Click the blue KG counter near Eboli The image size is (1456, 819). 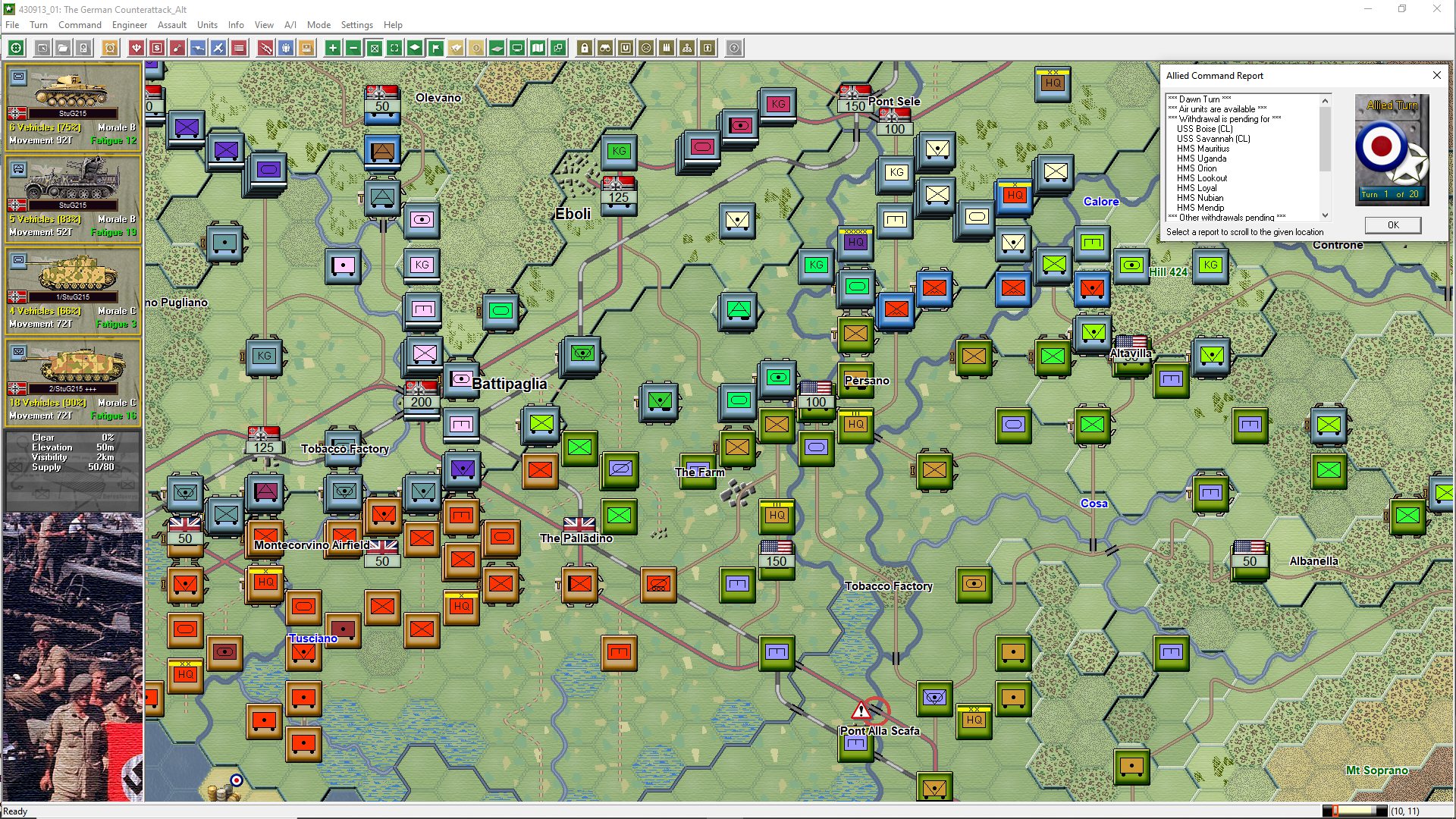[619, 152]
